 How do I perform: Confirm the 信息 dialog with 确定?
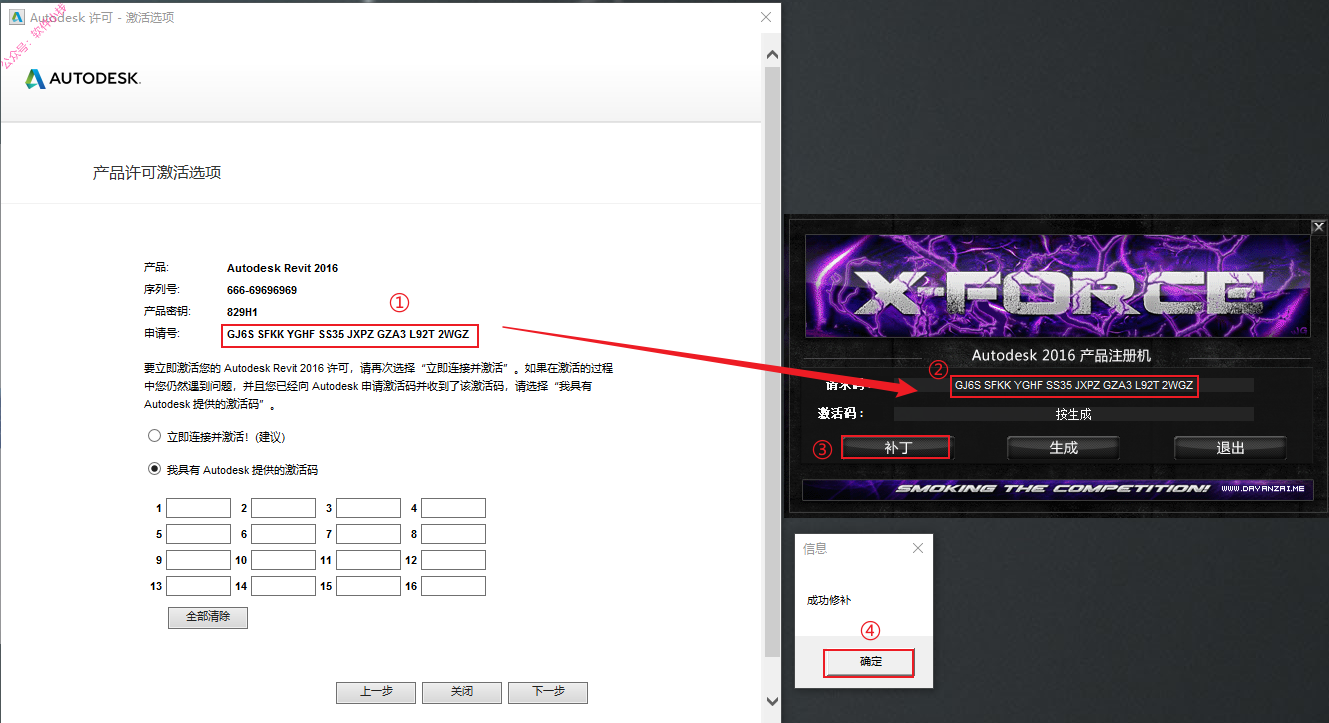click(x=870, y=662)
